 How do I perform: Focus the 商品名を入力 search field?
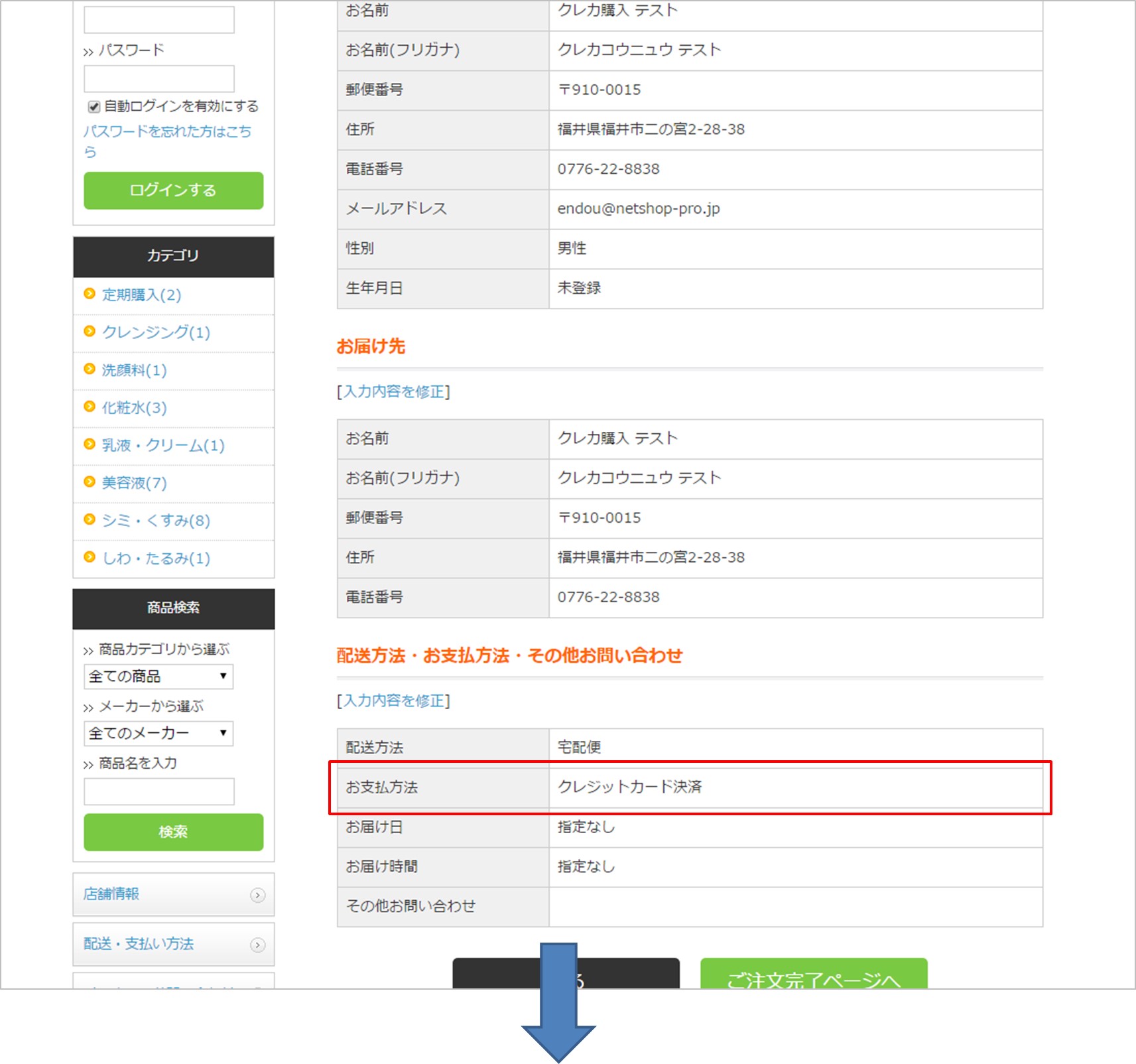coord(159,791)
